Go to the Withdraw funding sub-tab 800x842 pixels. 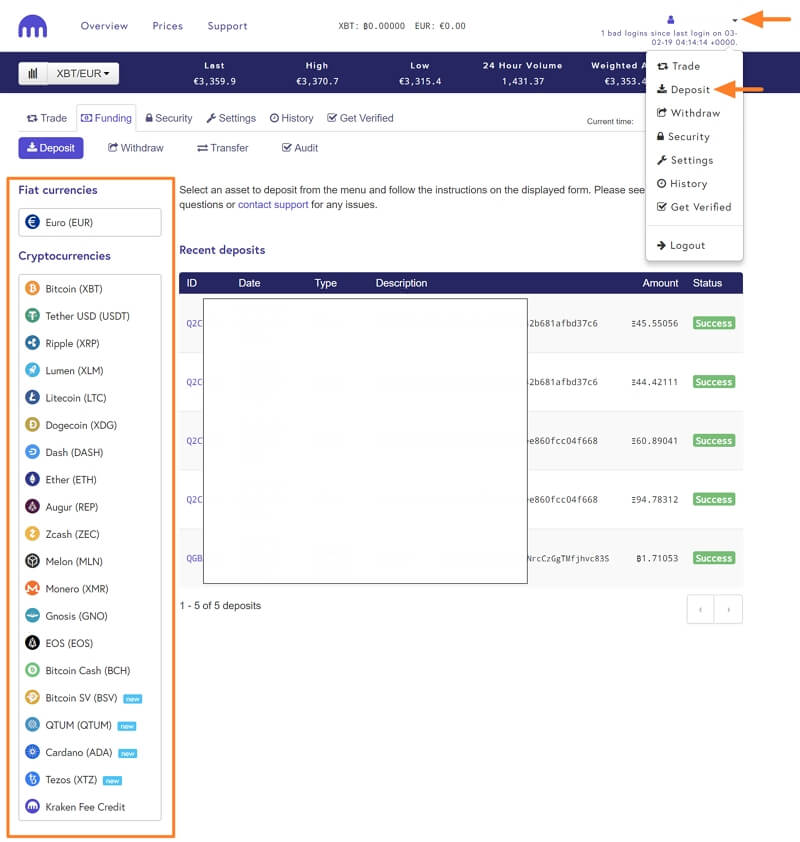pyautogui.click(x=136, y=148)
